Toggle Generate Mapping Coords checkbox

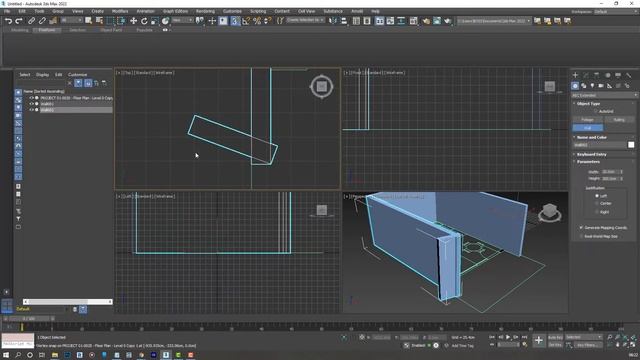[581, 227]
